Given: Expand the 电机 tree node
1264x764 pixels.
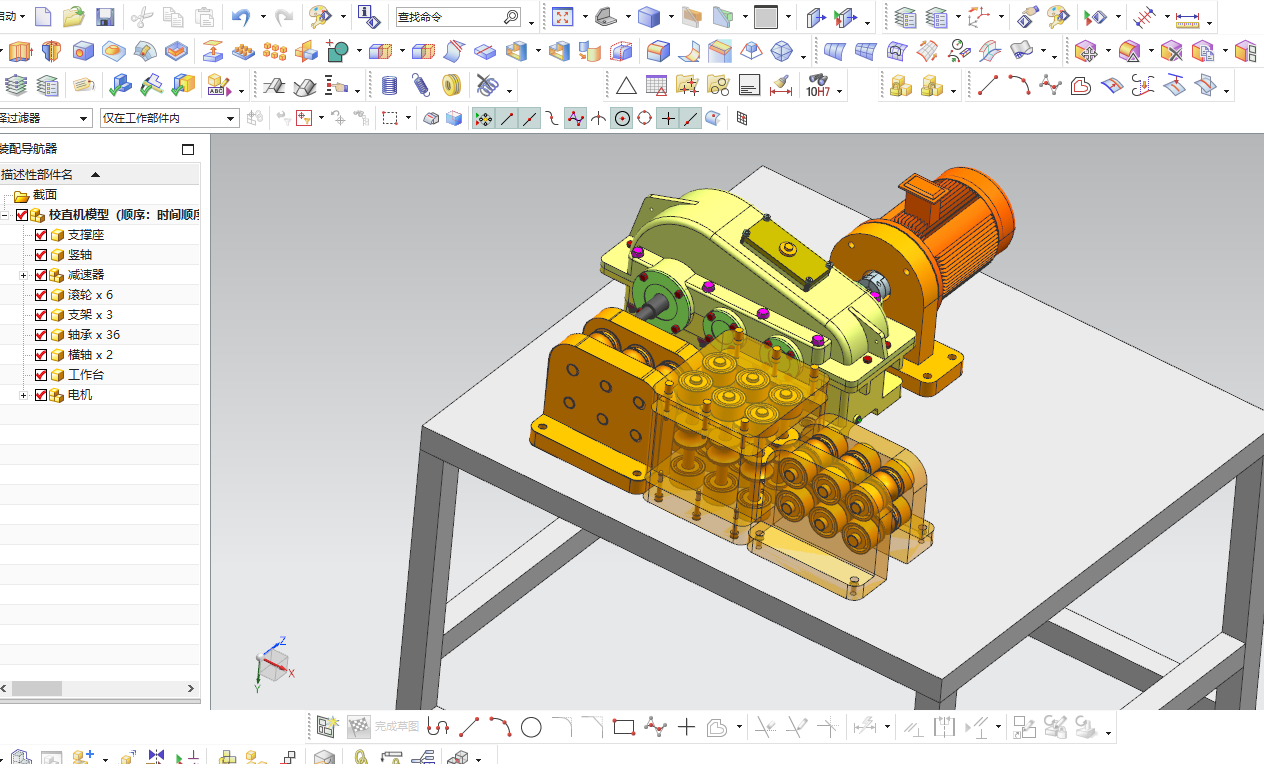Looking at the screenshot, I should tap(23, 395).
